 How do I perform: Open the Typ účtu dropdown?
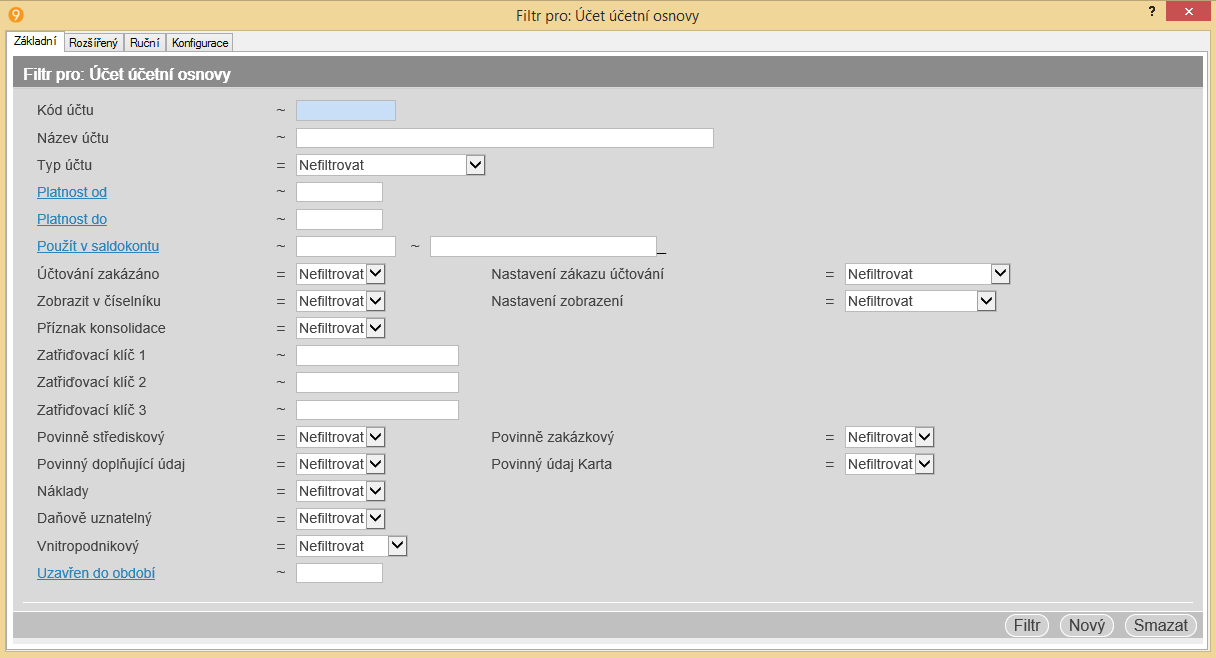[x=391, y=165]
